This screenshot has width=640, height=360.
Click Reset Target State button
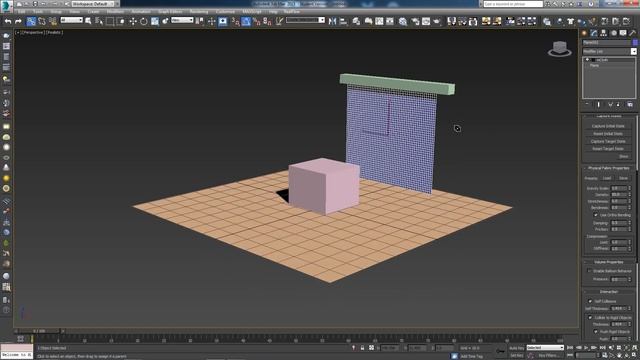tap(608, 149)
